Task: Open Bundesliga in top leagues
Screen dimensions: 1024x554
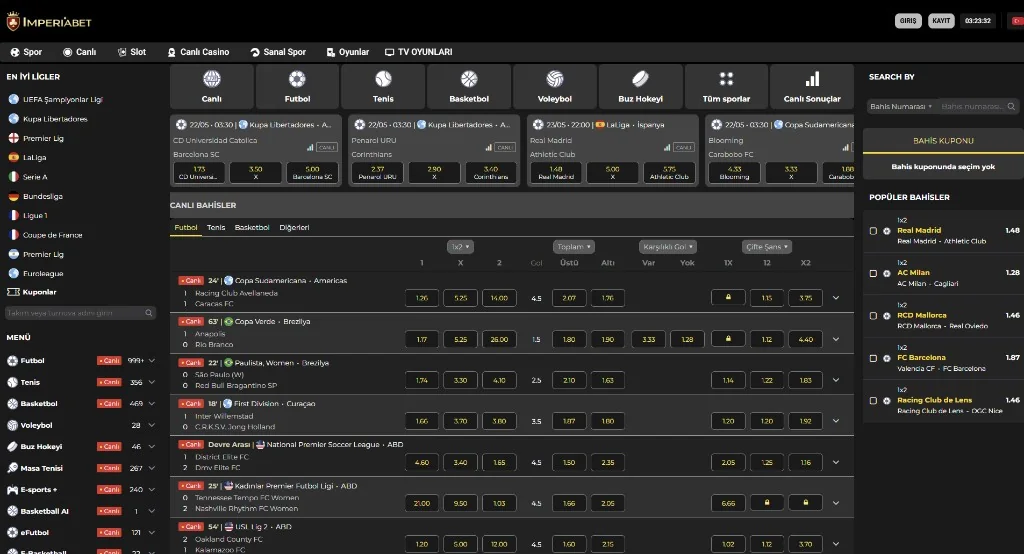Action: point(35,196)
